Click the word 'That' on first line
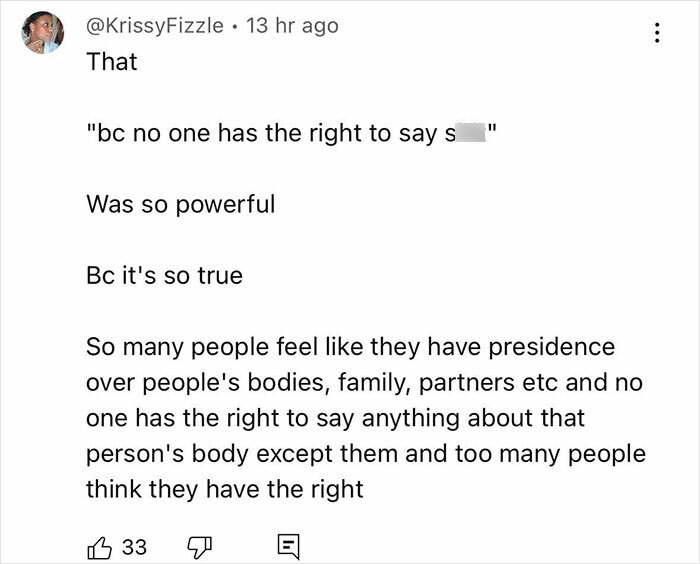Viewport: 700px width, 564px height. point(112,61)
